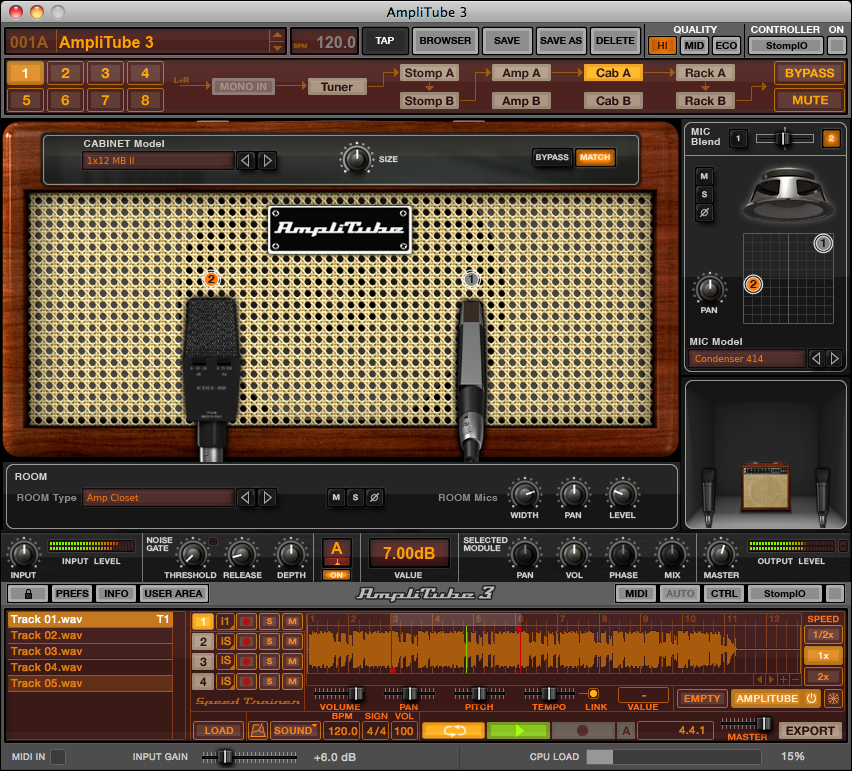
Task: Select mic 1 marker on cabinet grille
Action: pos(471,279)
